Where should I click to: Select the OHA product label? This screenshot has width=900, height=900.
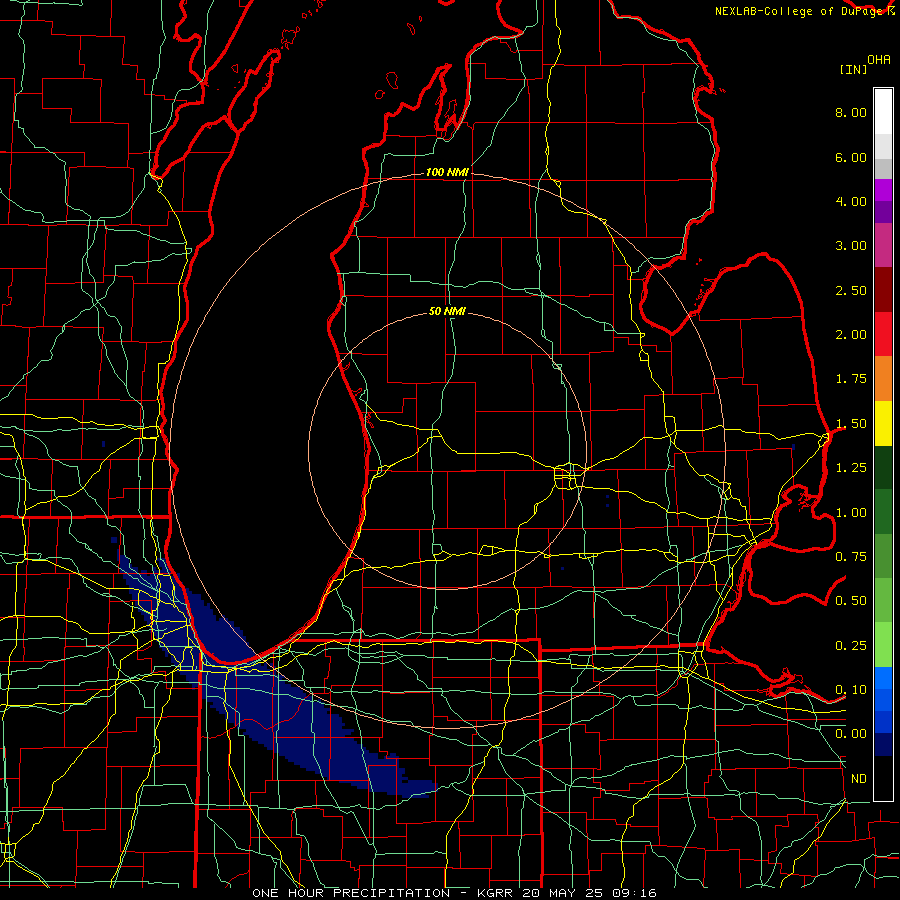point(879,60)
